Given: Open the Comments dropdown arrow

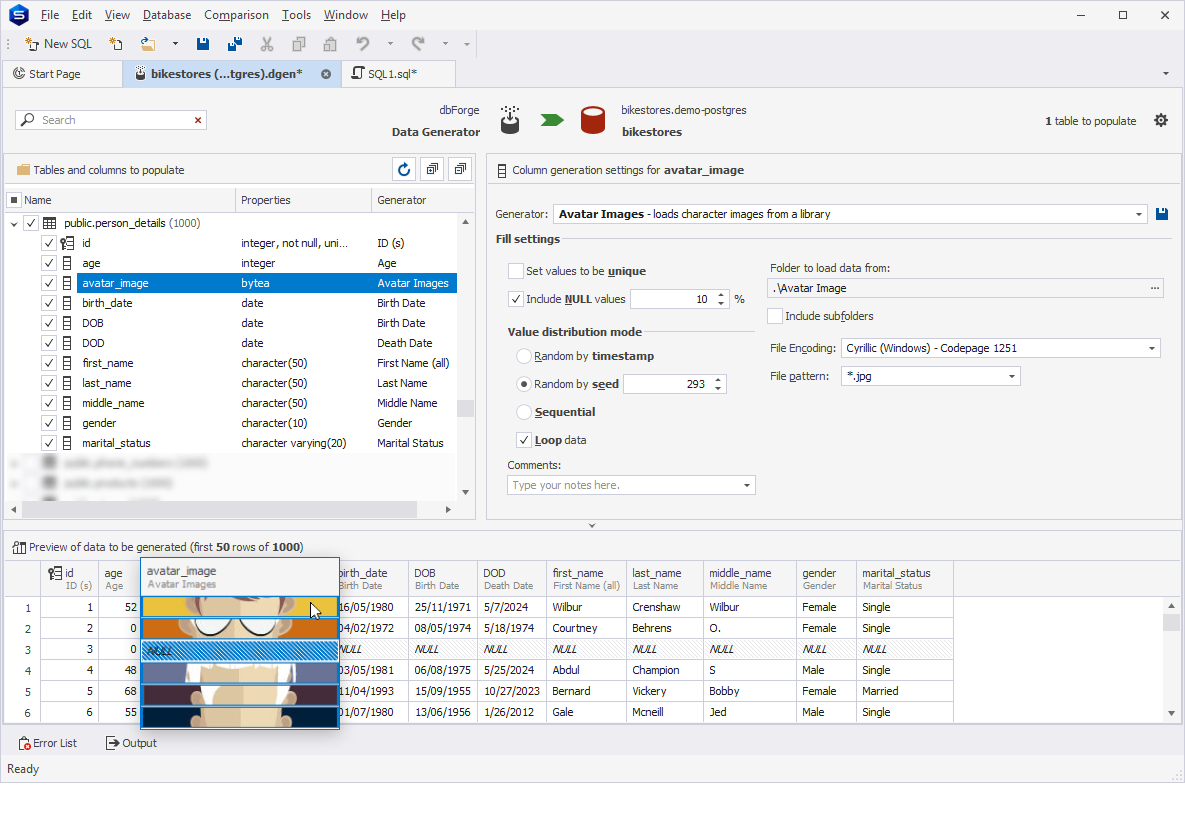Looking at the screenshot, I should click(x=747, y=485).
